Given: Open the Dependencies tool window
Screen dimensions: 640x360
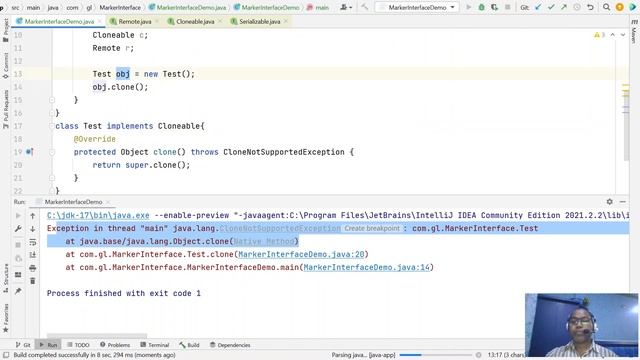Looking at the screenshot, I should click(230, 345).
